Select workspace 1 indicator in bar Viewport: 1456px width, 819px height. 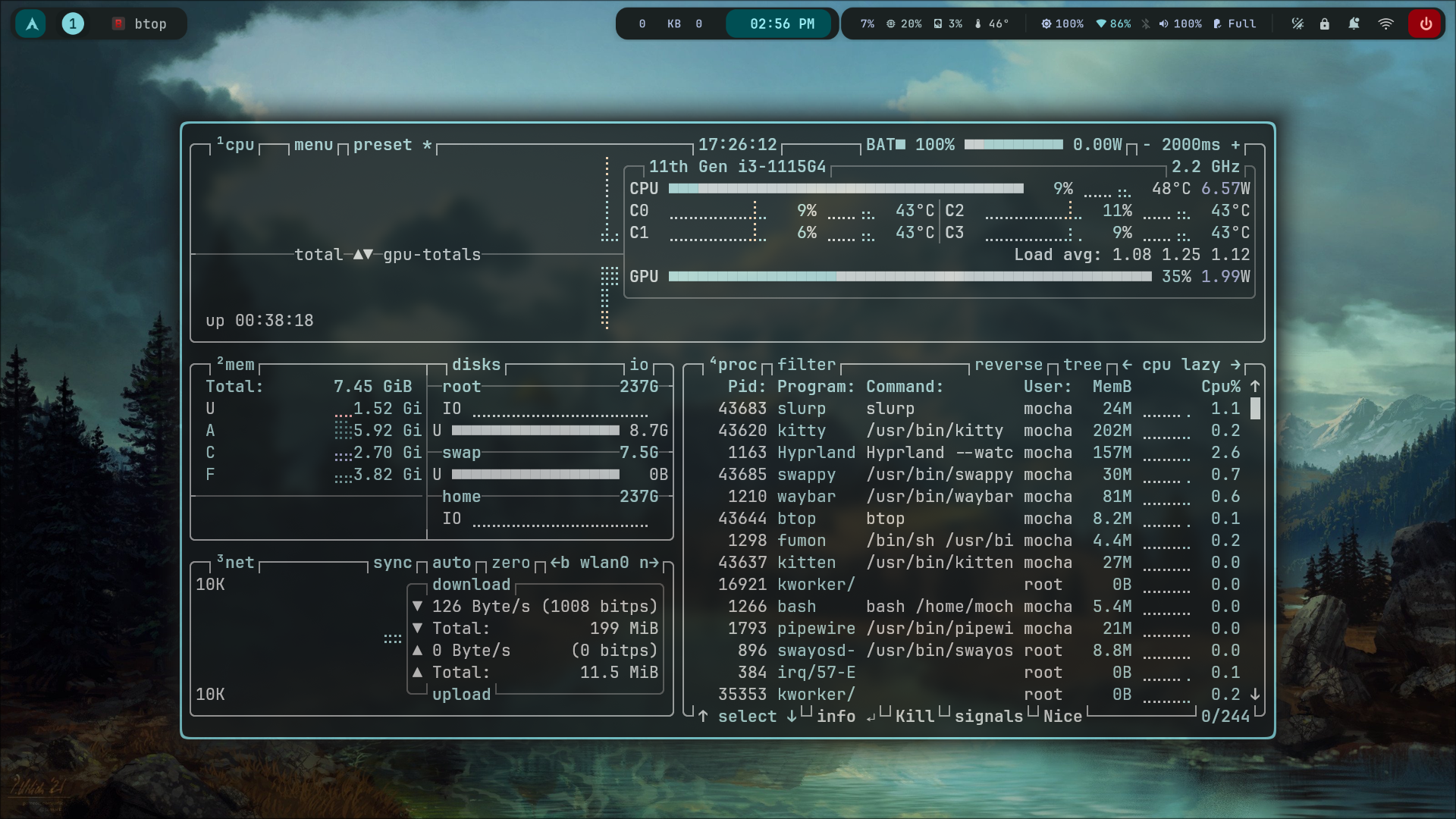[73, 24]
